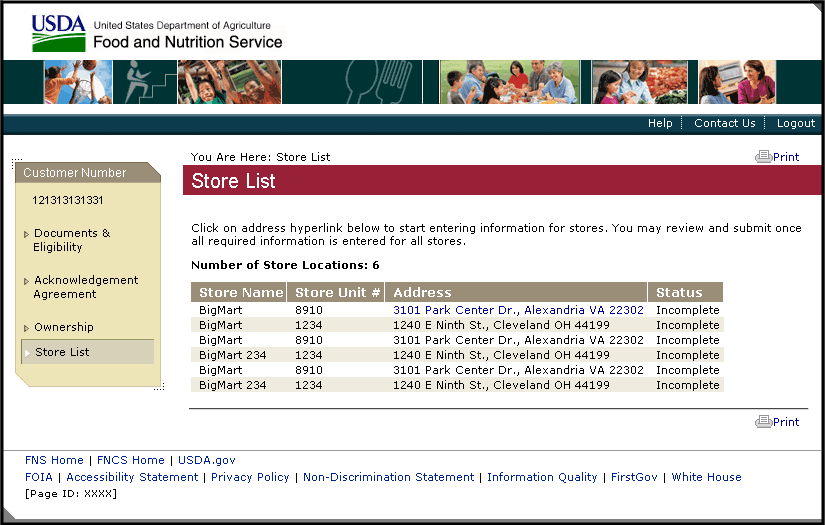Open Contact Us in navigation bar
Screen dimensions: 825x525
[725, 123]
